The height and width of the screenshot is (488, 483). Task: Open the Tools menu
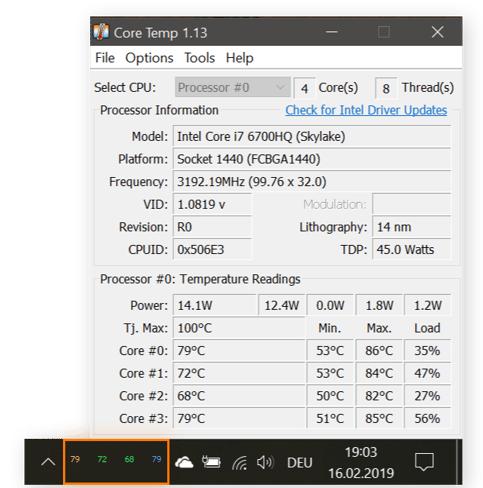pyautogui.click(x=200, y=58)
